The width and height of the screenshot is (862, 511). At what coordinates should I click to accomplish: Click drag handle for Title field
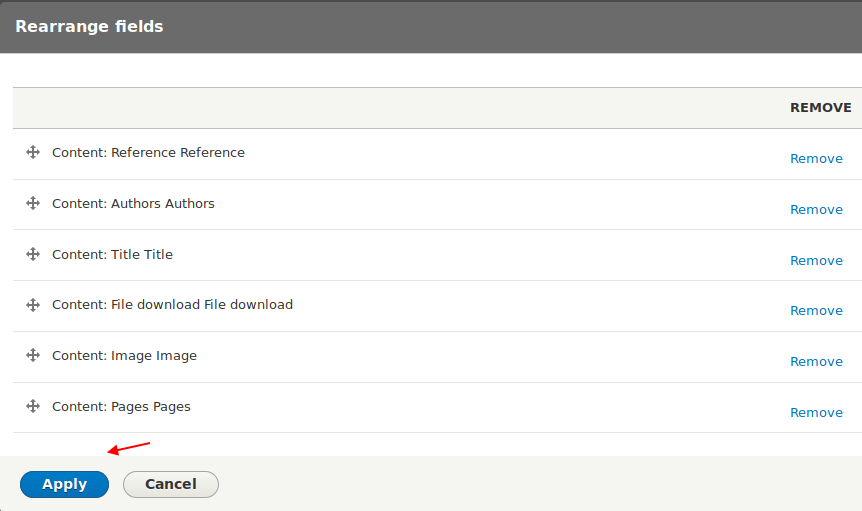click(33, 254)
